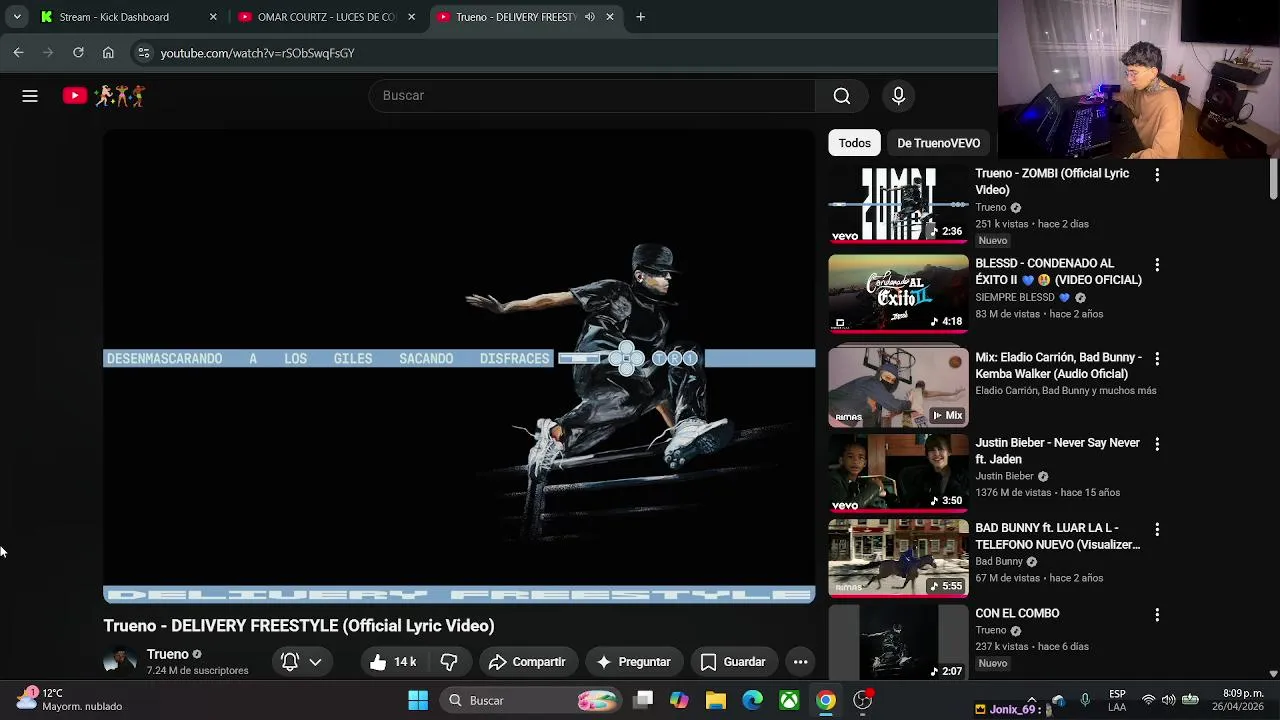
Task: Click the browser home icon
Action: coord(108,53)
